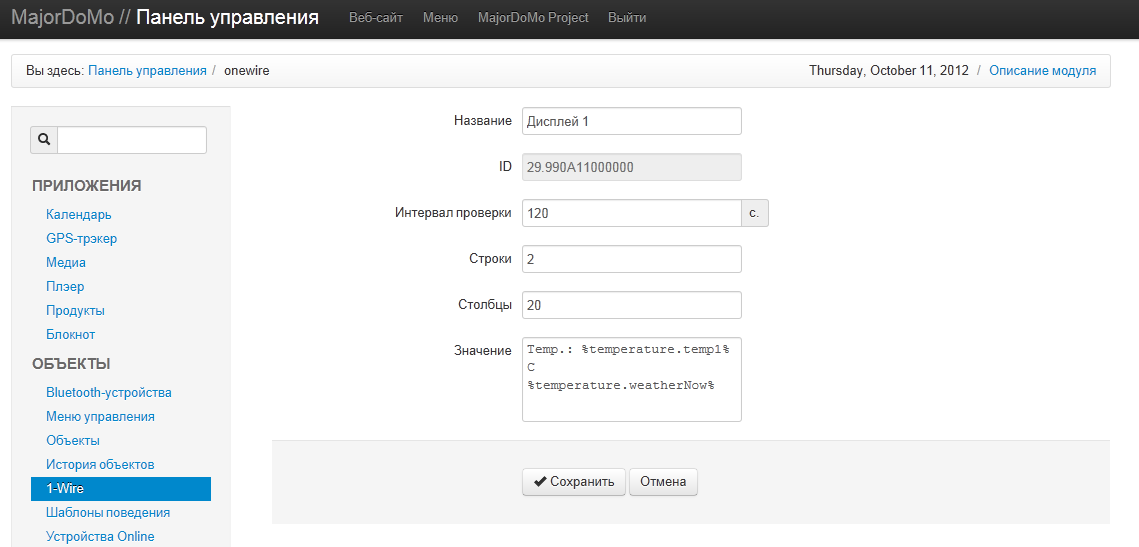This screenshot has width=1139, height=547.
Task: Select the 1-Wire sidebar item
Action: tap(65, 489)
